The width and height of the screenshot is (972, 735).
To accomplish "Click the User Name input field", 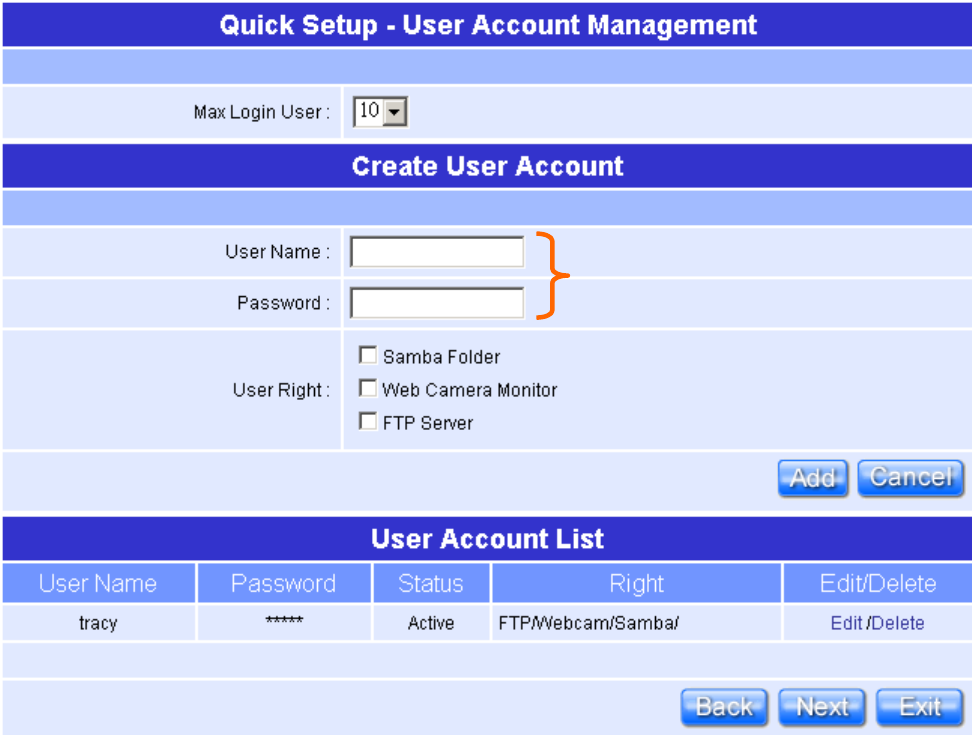I will pyautogui.click(x=437, y=252).
